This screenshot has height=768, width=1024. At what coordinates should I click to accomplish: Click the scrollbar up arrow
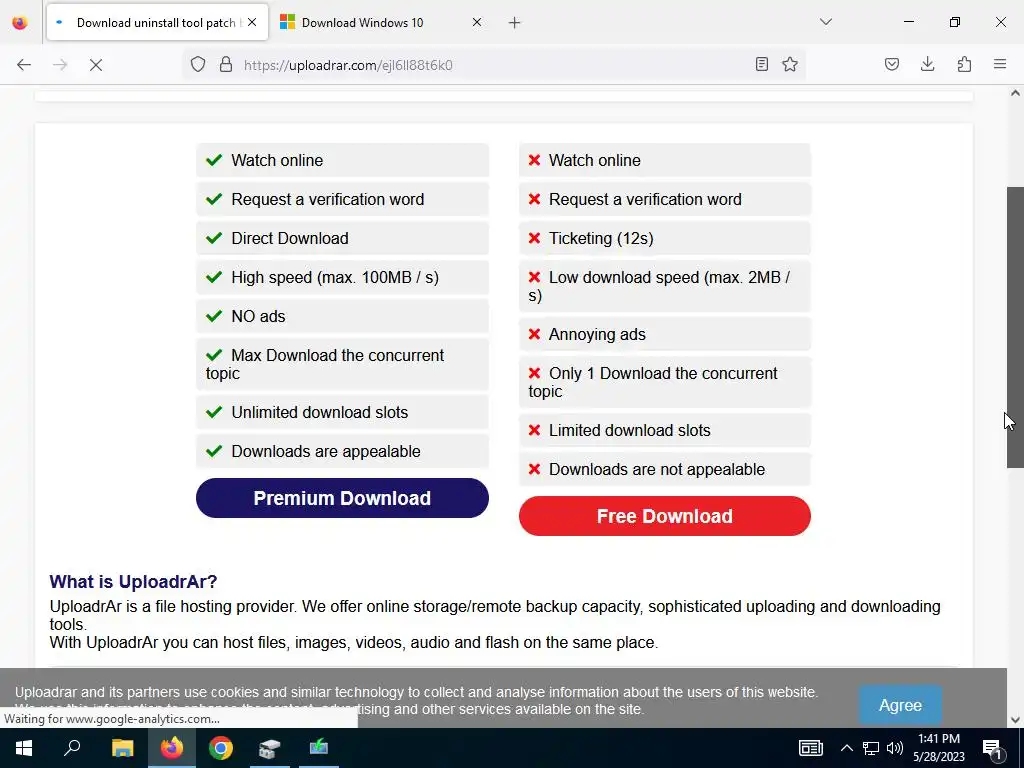[1015, 93]
